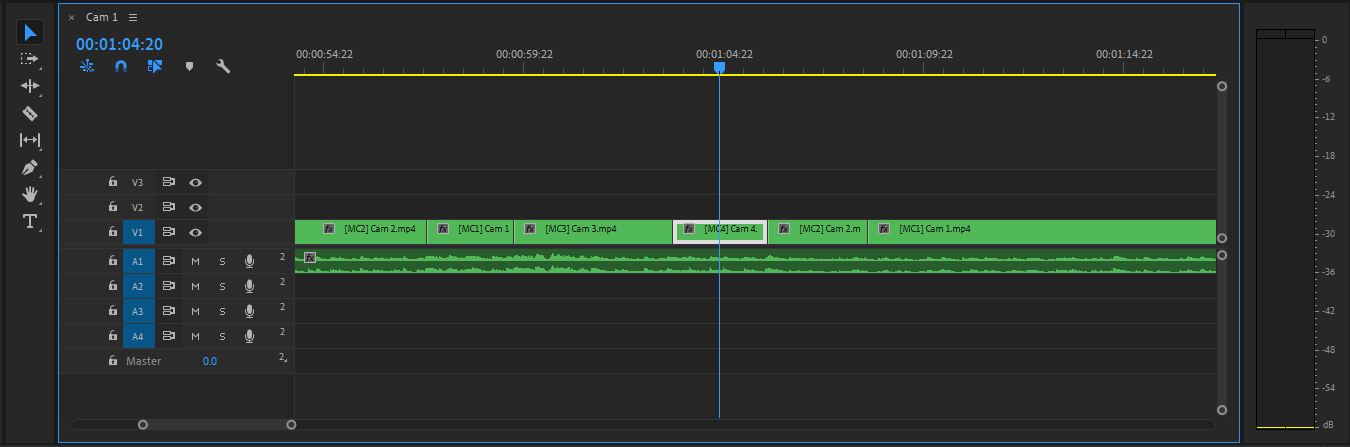Open the Cam 1 panel menu
The image size is (1350, 447).
[x=134, y=17]
